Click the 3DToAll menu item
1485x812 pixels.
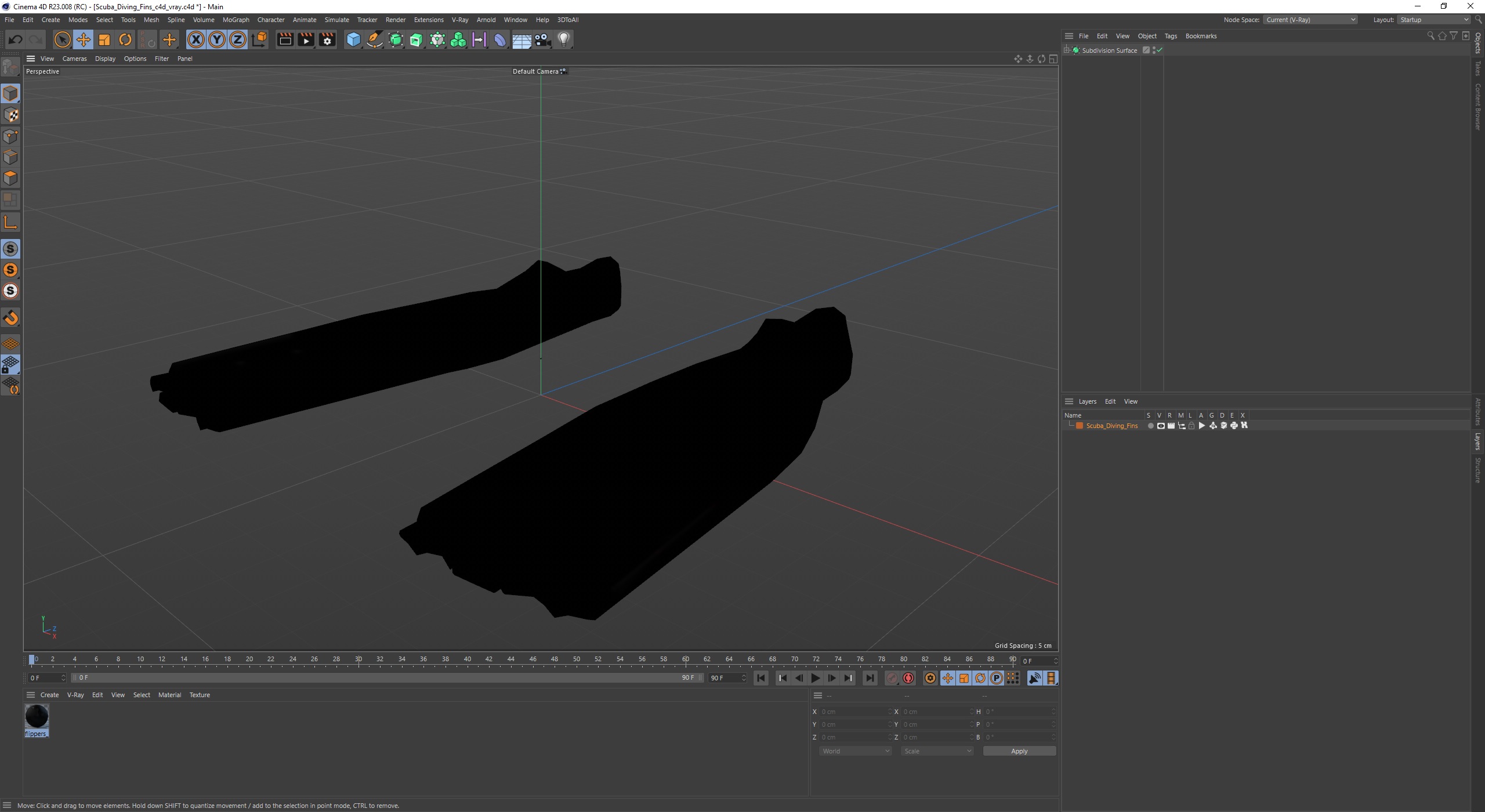(567, 19)
